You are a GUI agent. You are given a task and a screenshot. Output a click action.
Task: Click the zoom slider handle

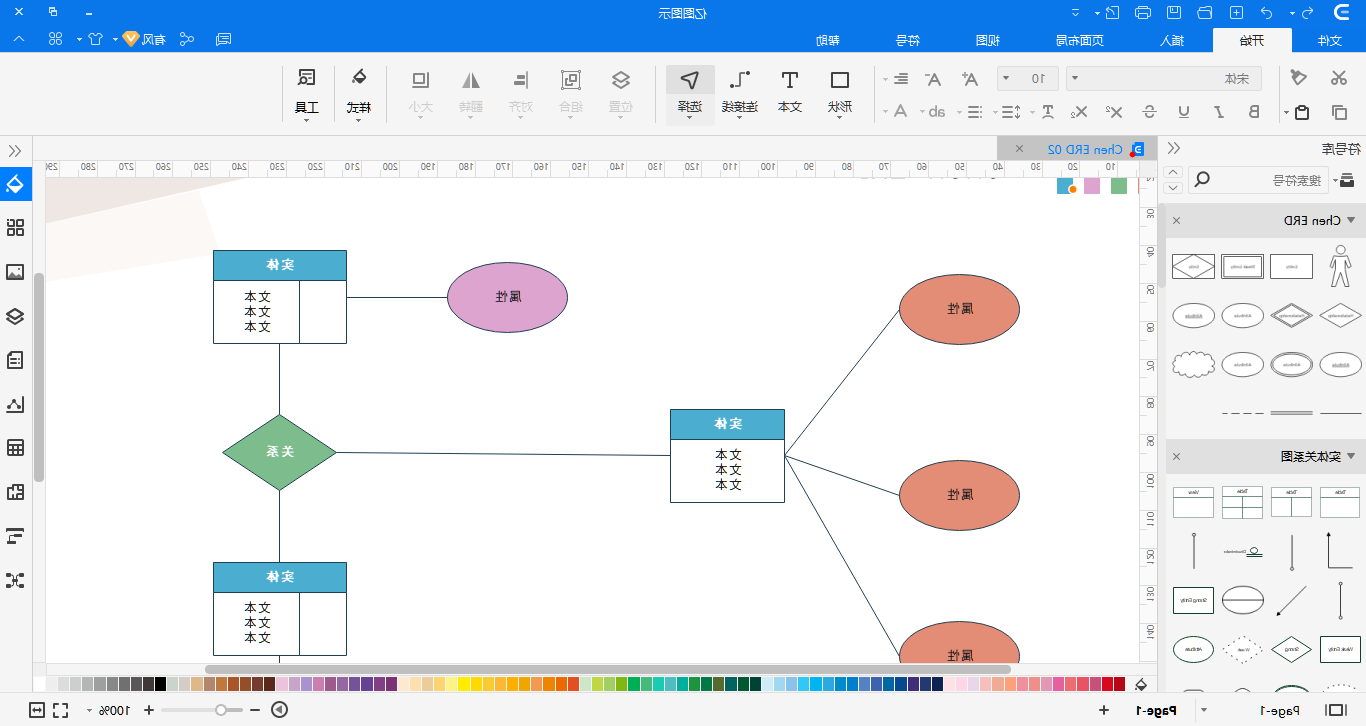(221, 710)
